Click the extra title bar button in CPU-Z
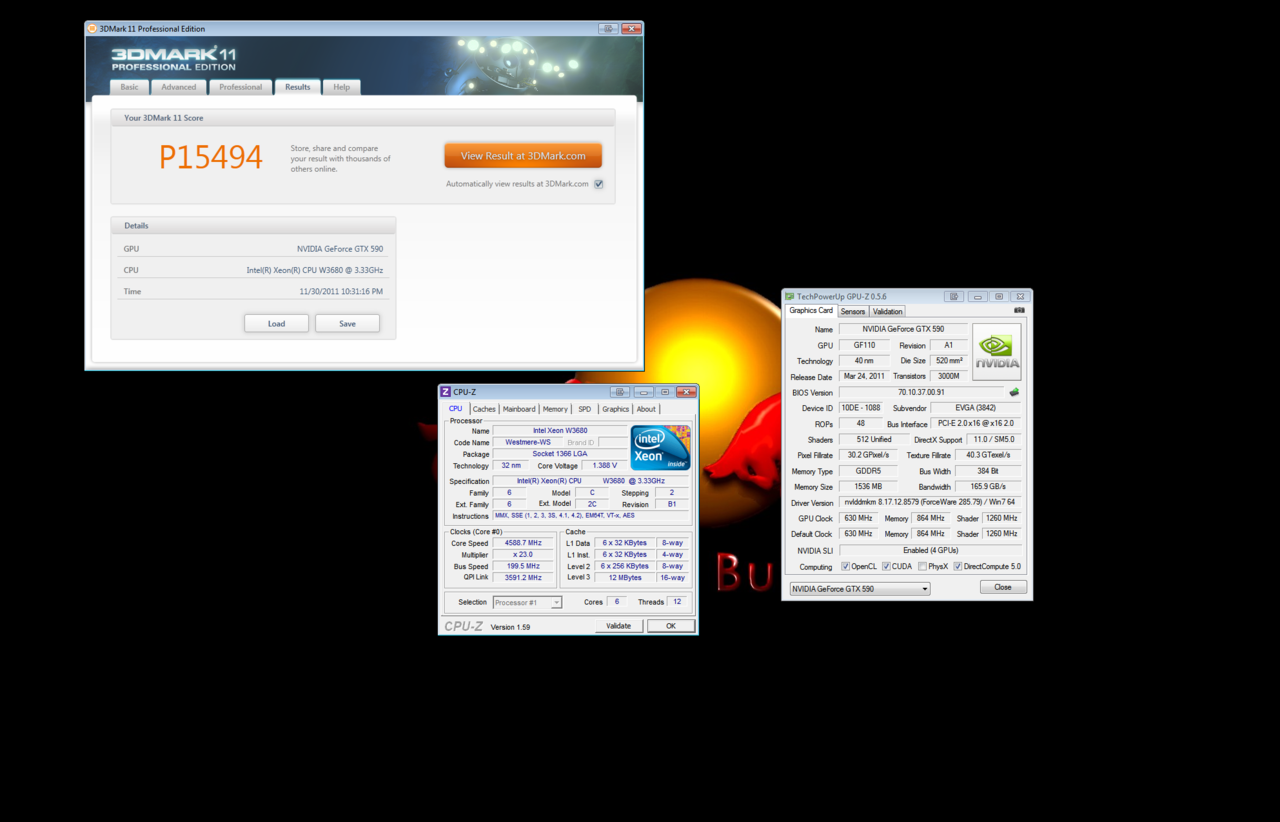The image size is (1280, 822). (x=621, y=392)
